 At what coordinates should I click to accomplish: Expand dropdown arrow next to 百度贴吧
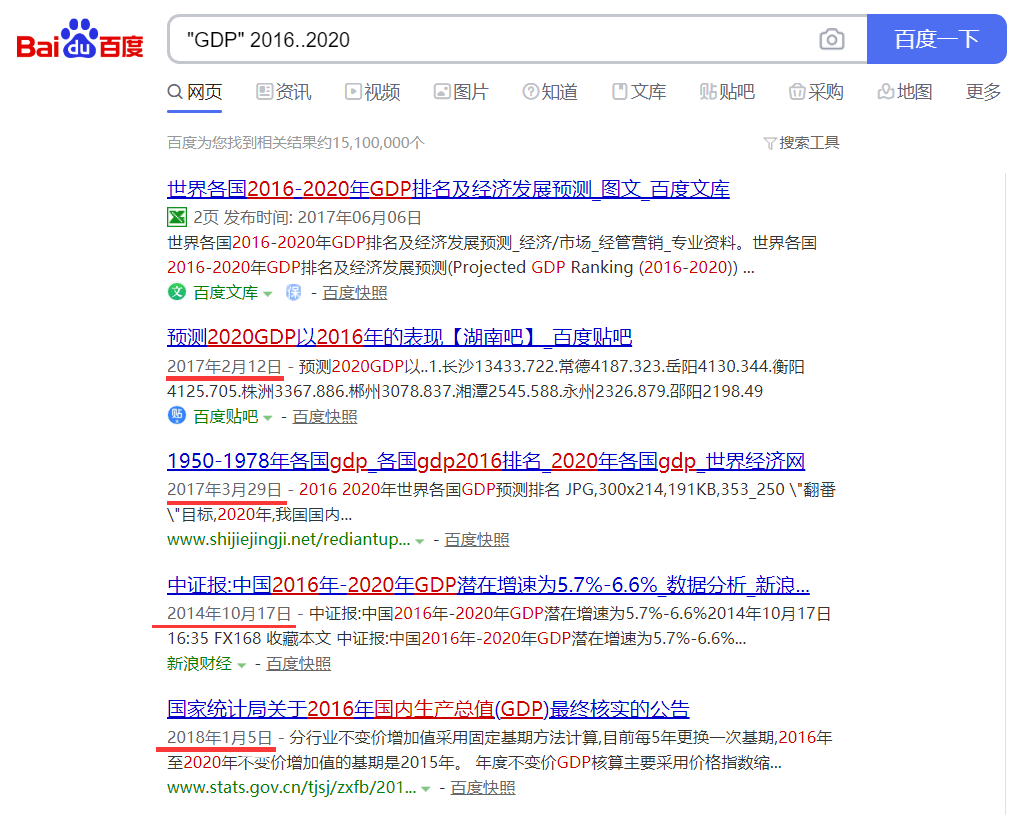(x=267, y=418)
